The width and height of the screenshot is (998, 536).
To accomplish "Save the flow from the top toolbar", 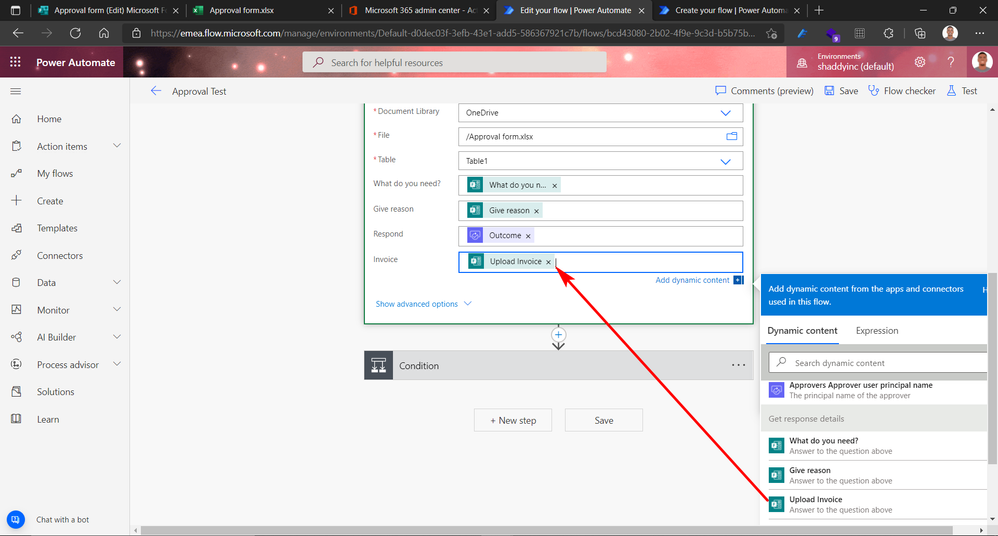I will pyautogui.click(x=841, y=91).
